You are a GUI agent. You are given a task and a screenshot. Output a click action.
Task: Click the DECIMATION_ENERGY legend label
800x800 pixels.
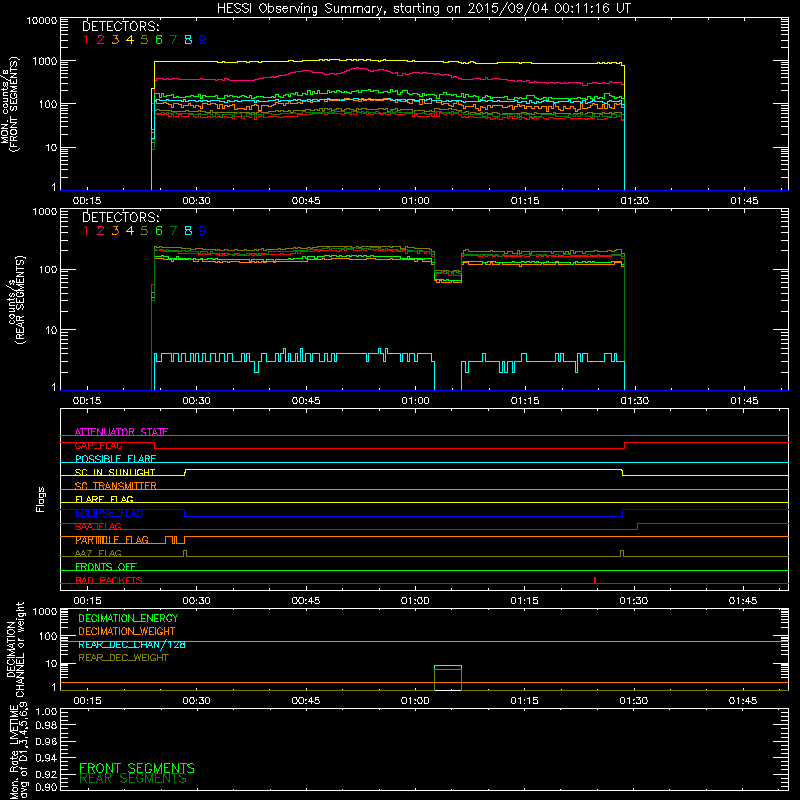click(128, 618)
